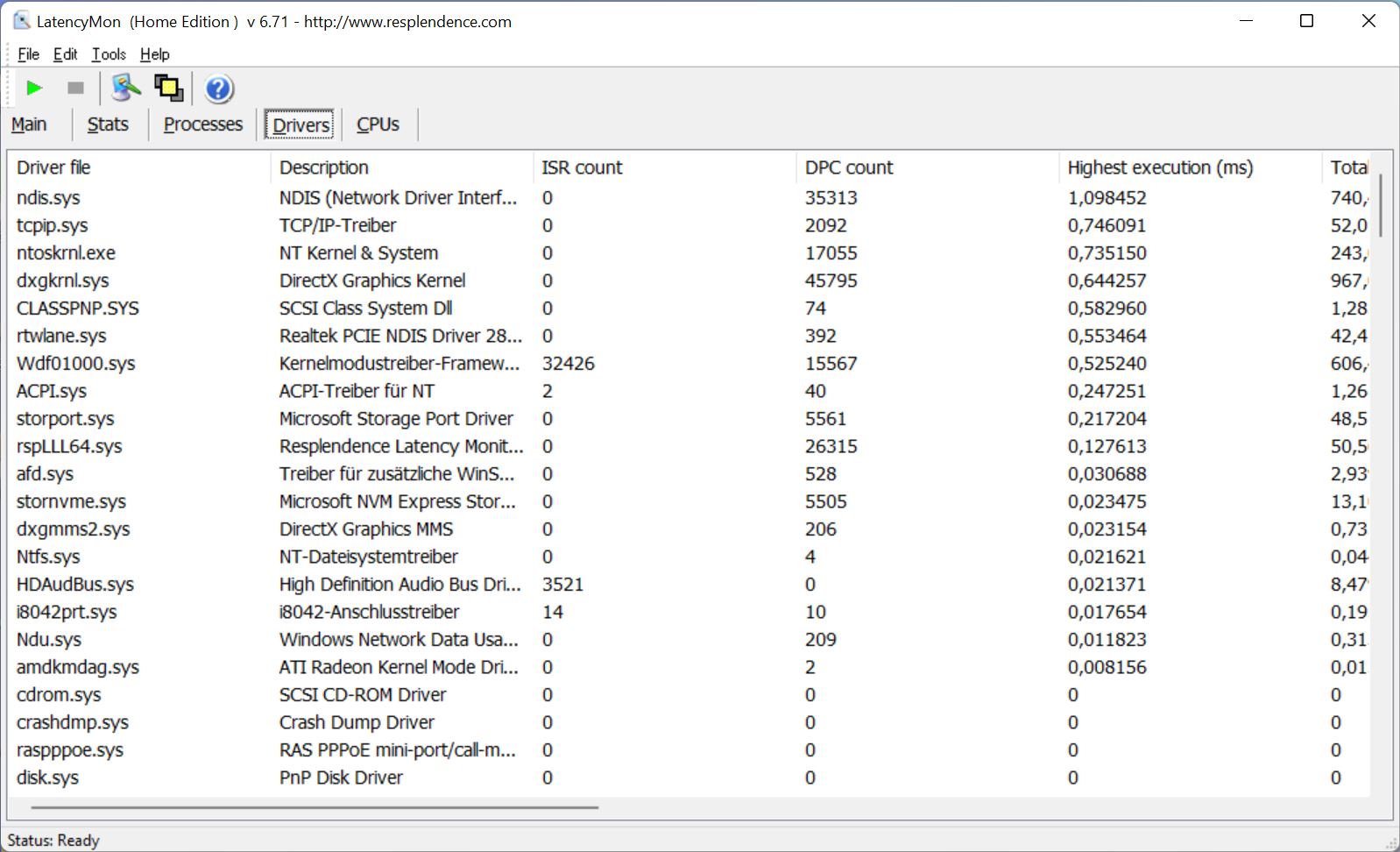Click the LatencyMon app icon in title bar
Viewport: 1400px width, 852px height.
point(21,21)
